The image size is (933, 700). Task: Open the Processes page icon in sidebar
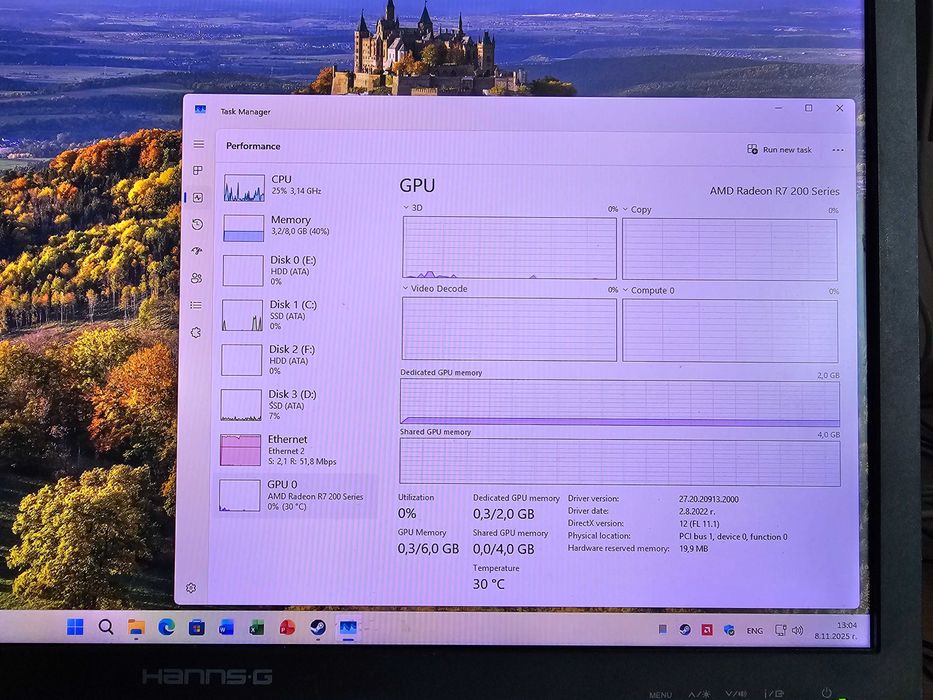pyautogui.click(x=198, y=171)
